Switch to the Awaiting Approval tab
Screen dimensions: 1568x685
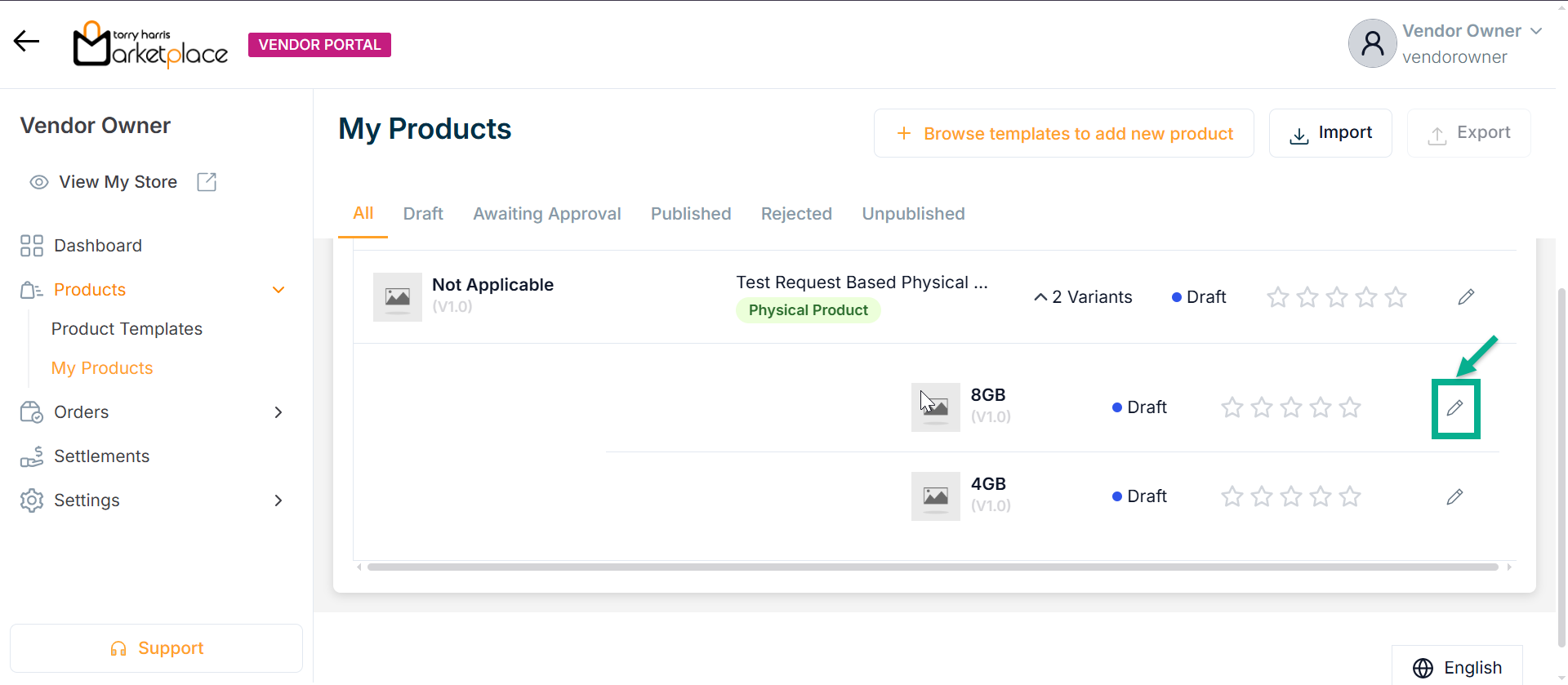click(546, 214)
